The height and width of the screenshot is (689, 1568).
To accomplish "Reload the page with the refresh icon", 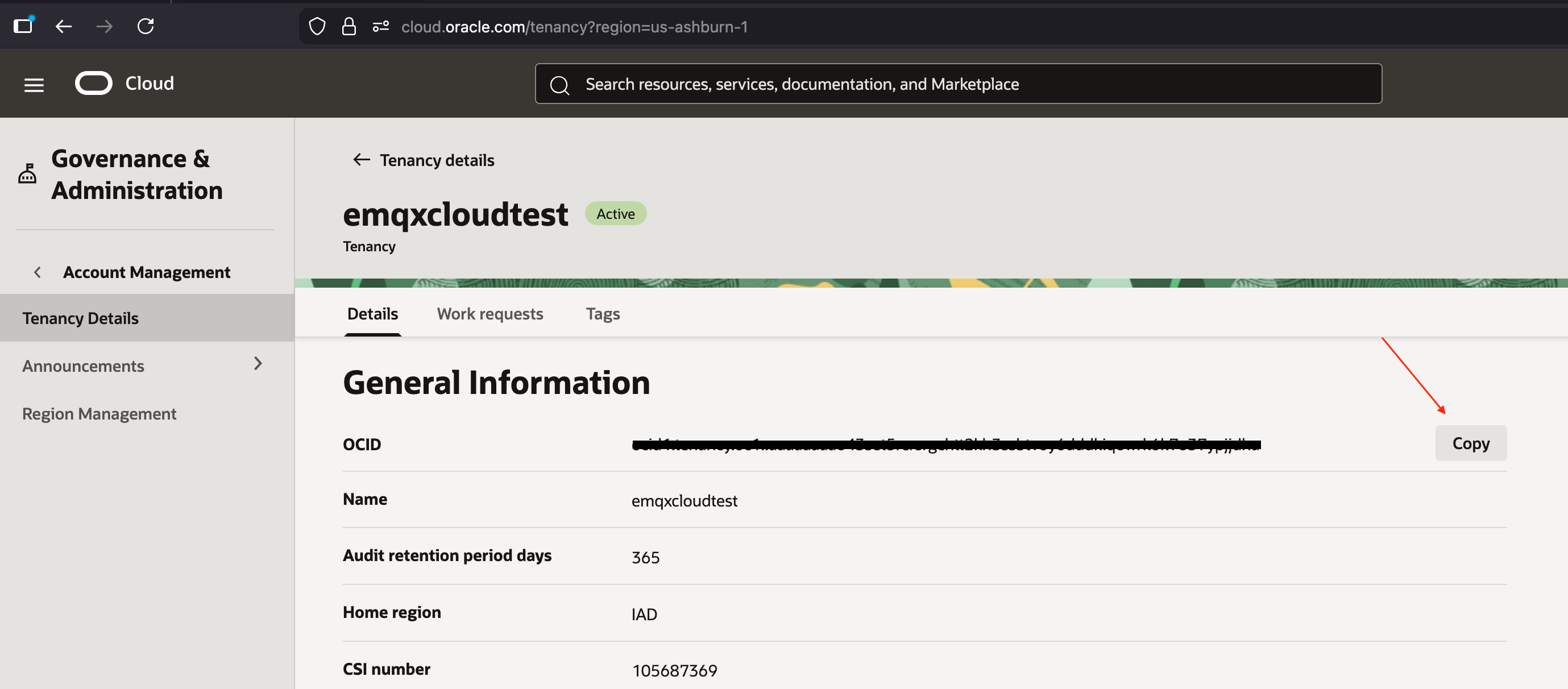I will [146, 26].
